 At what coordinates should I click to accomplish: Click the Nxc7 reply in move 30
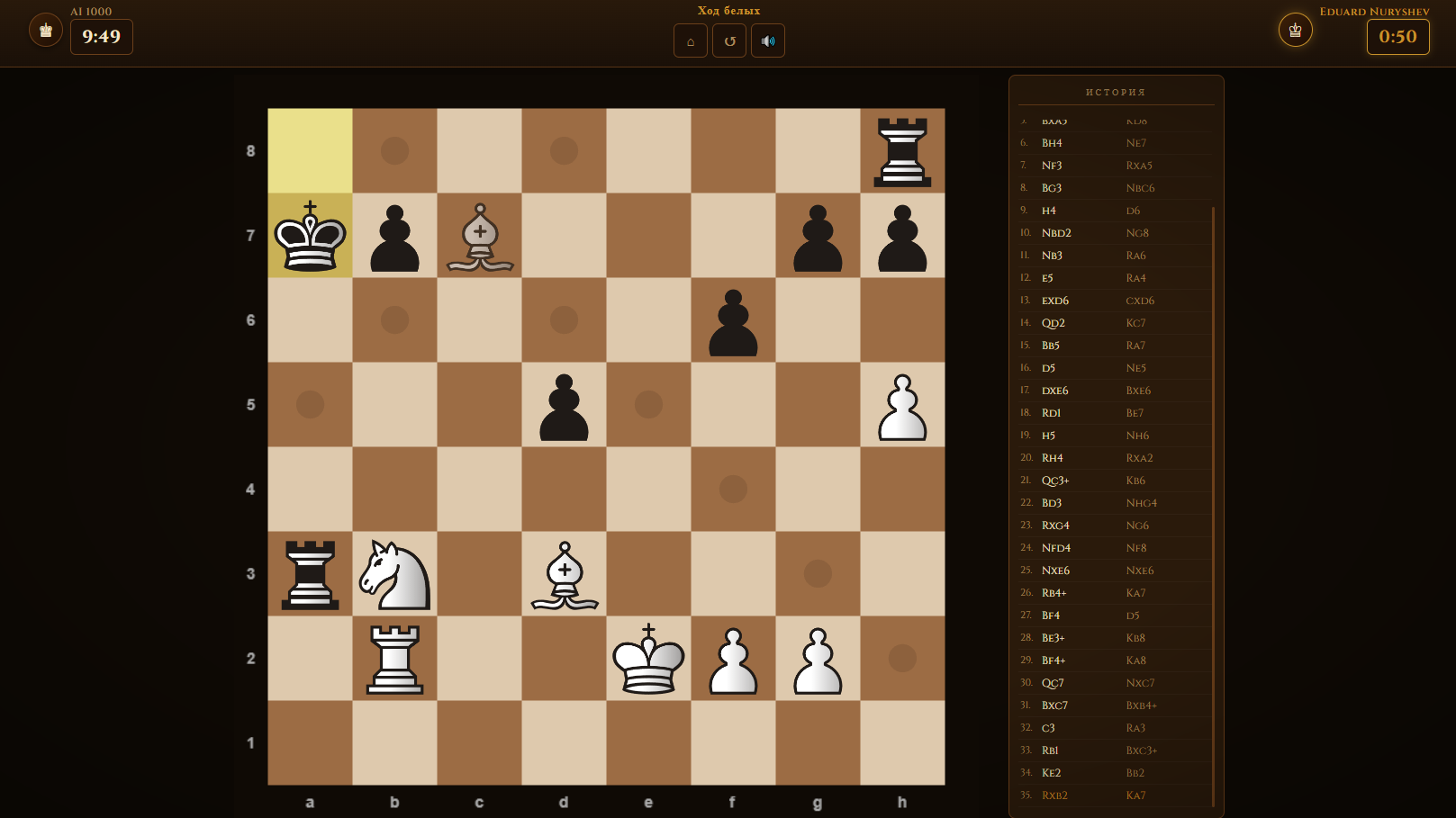1141,683
